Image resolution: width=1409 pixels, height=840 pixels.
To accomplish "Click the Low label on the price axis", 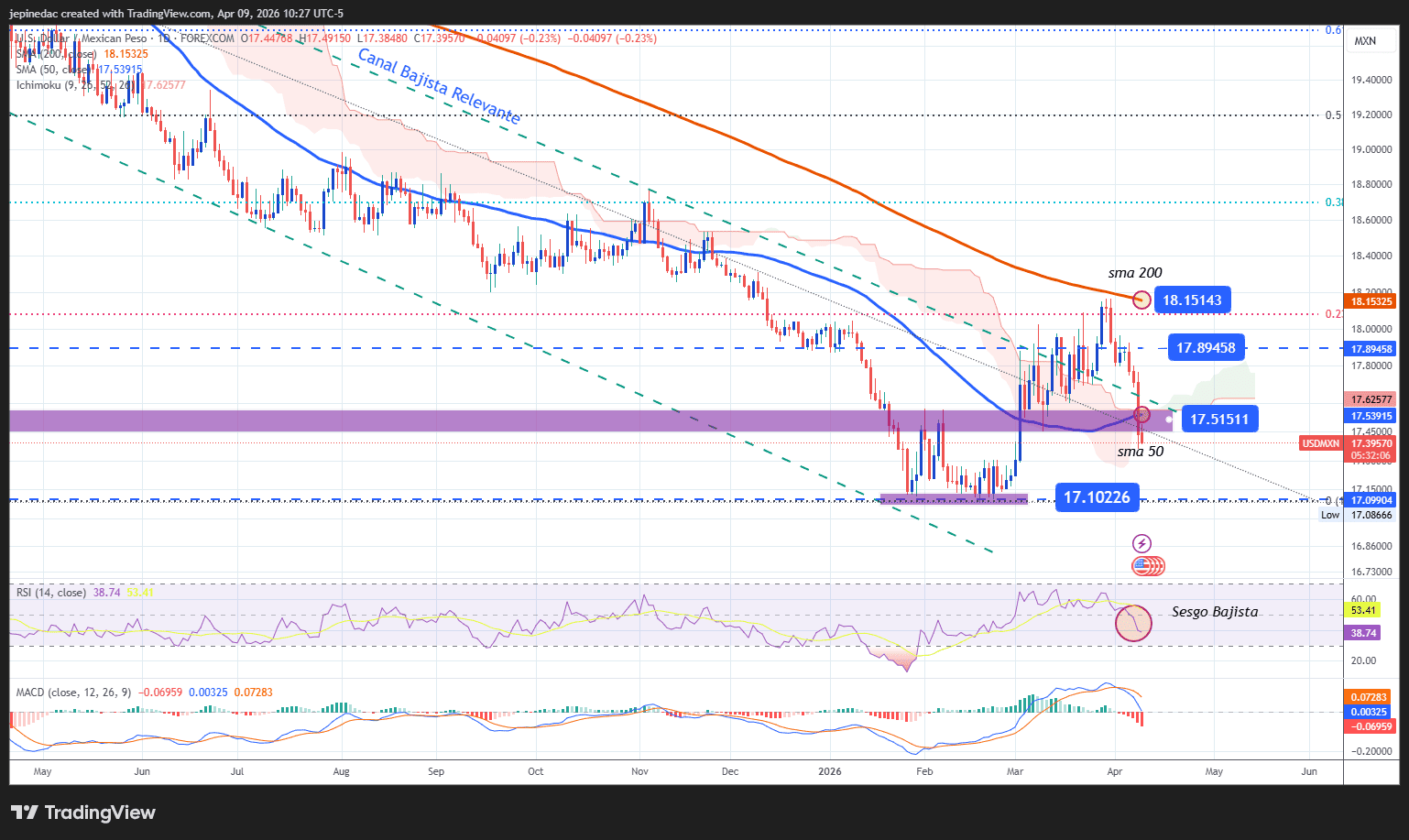I will (1329, 515).
